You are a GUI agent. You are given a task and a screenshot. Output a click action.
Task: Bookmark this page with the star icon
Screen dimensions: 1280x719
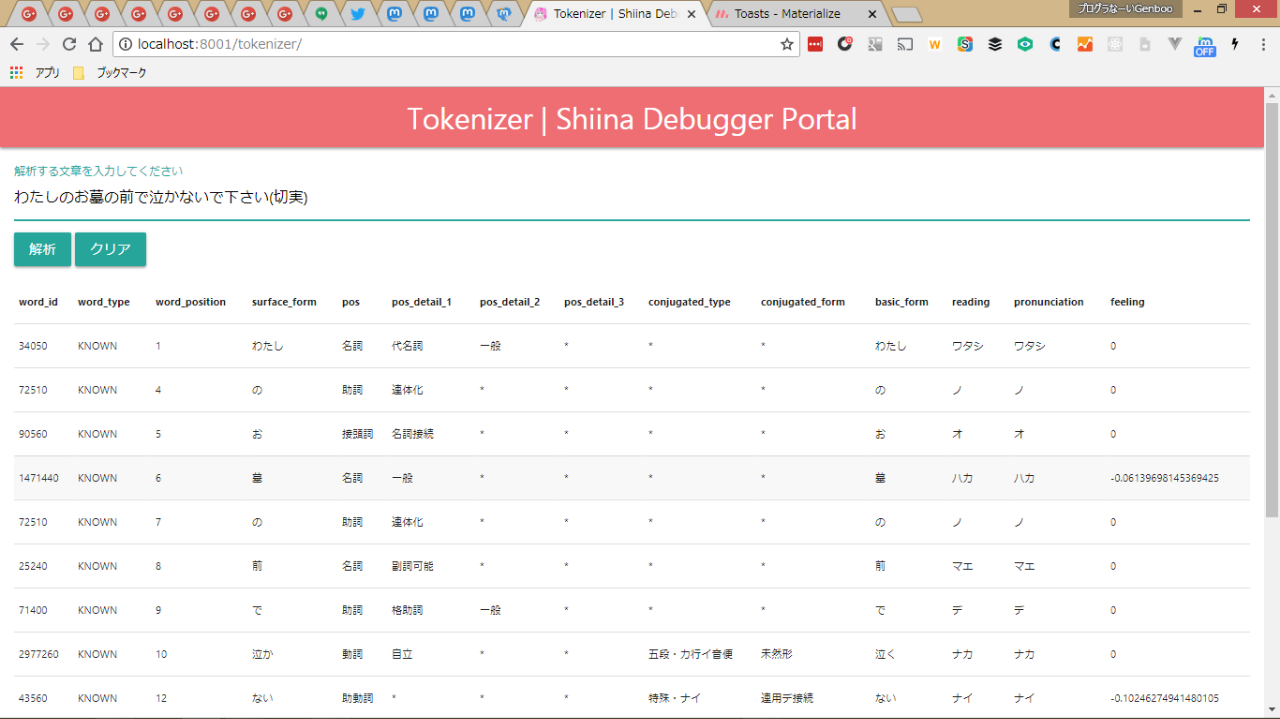tap(786, 44)
